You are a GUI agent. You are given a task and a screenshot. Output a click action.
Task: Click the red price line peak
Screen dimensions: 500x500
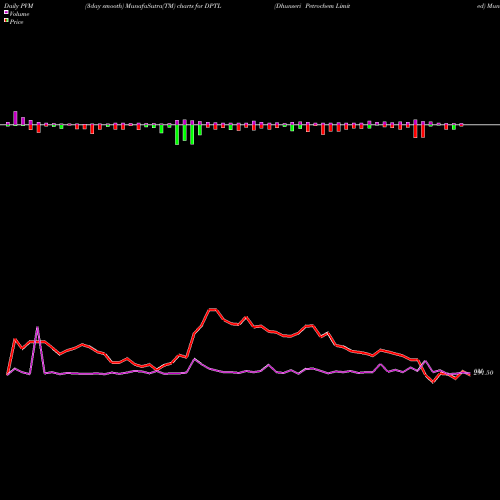pyautogui.click(x=213, y=310)
